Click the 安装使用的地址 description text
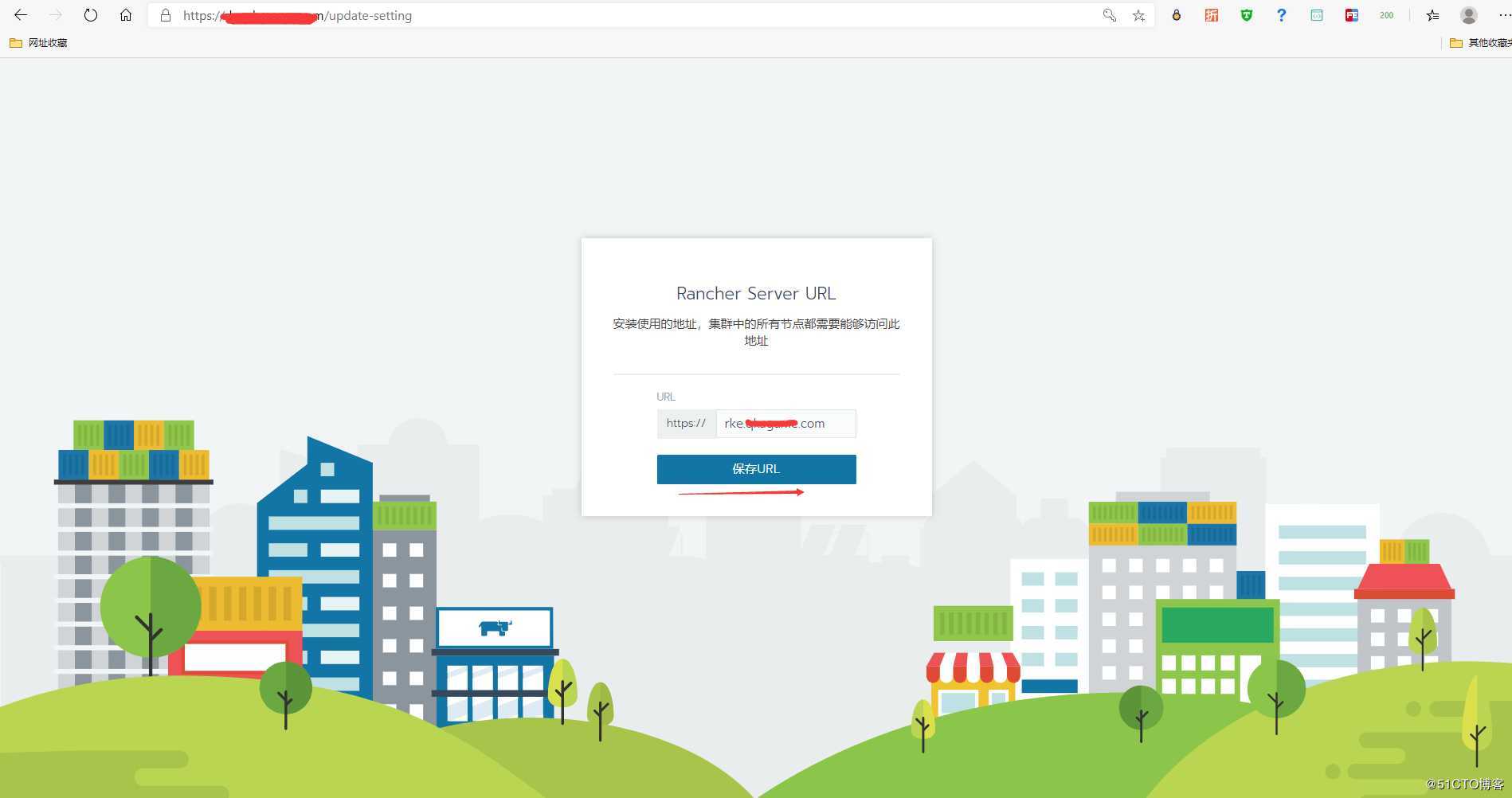This screenshot has width=1512, height=798. (756, 332)
